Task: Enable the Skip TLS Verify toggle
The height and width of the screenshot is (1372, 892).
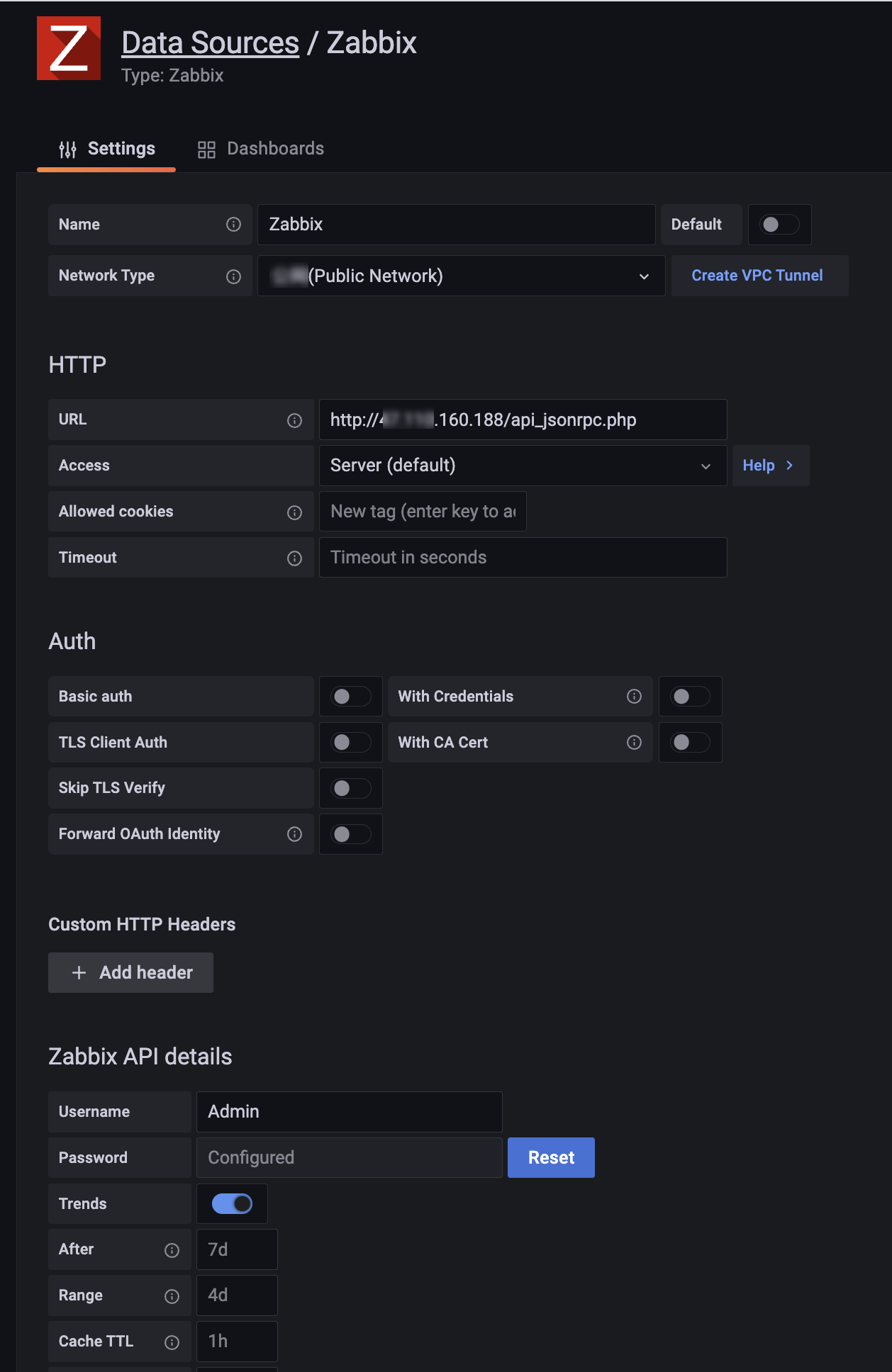Action: click(351, 788)
